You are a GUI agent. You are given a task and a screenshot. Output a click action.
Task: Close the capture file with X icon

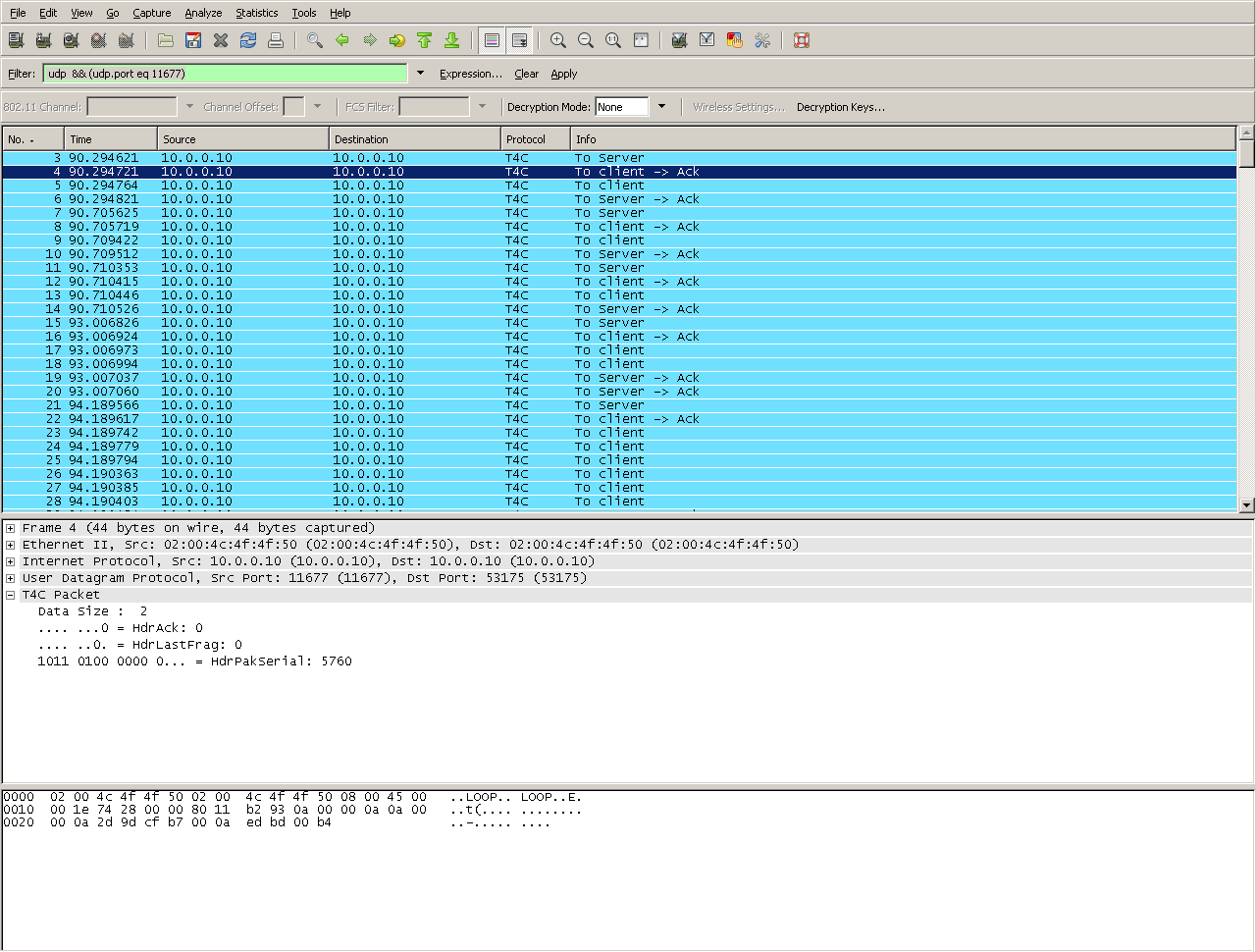coord(221,40)
